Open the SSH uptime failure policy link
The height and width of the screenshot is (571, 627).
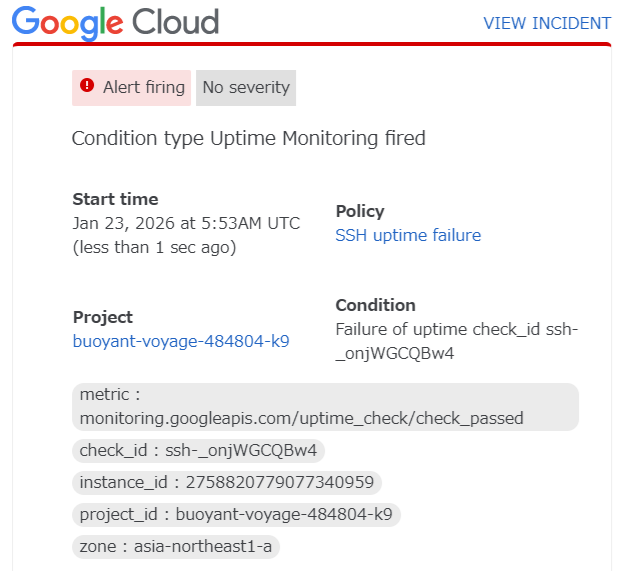click(x=408, y=235)
